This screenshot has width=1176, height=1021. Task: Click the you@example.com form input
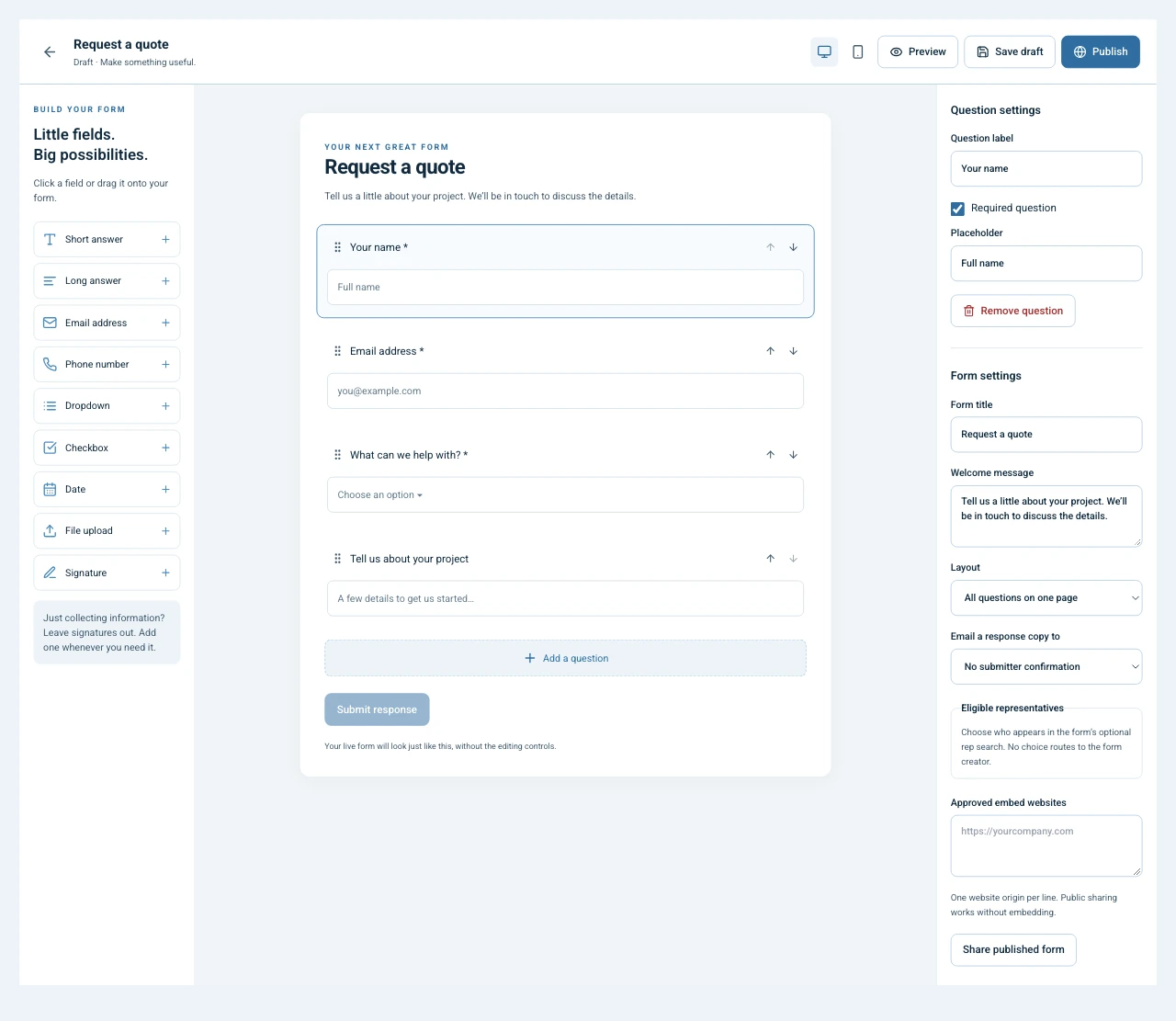pyautogui.click(x=565, y=391)
